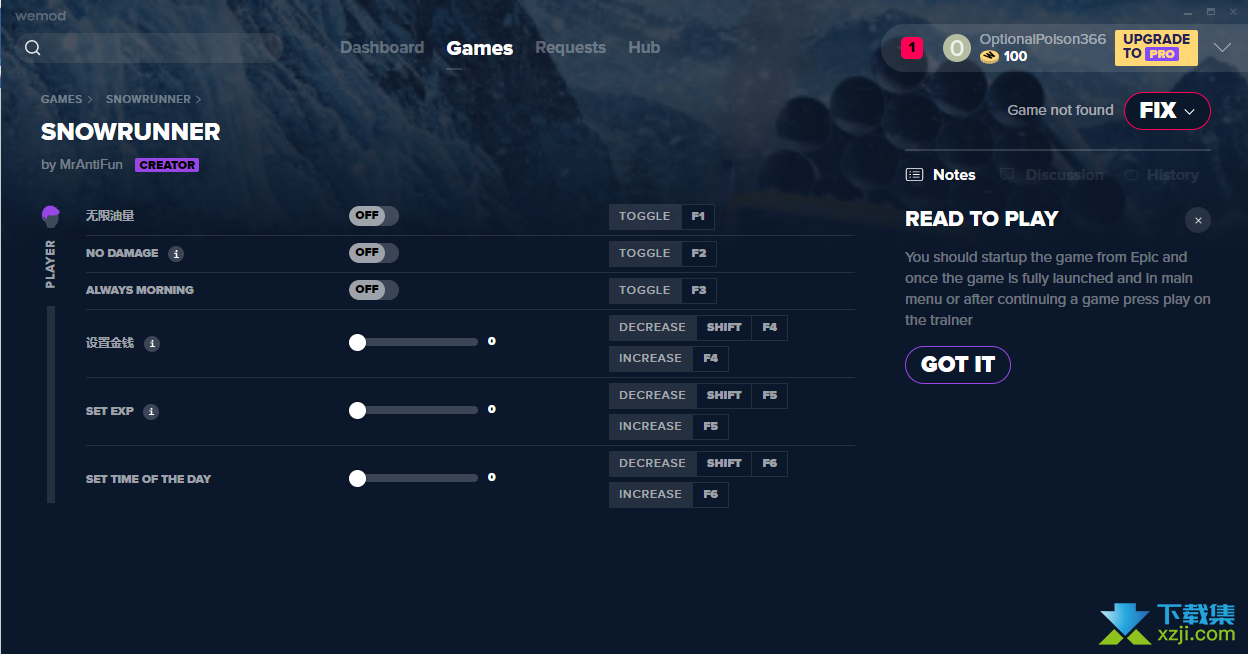Dismiss the READ TO PLAY note
Screen dimensions: 1248x654
(x=1198, y=220)
